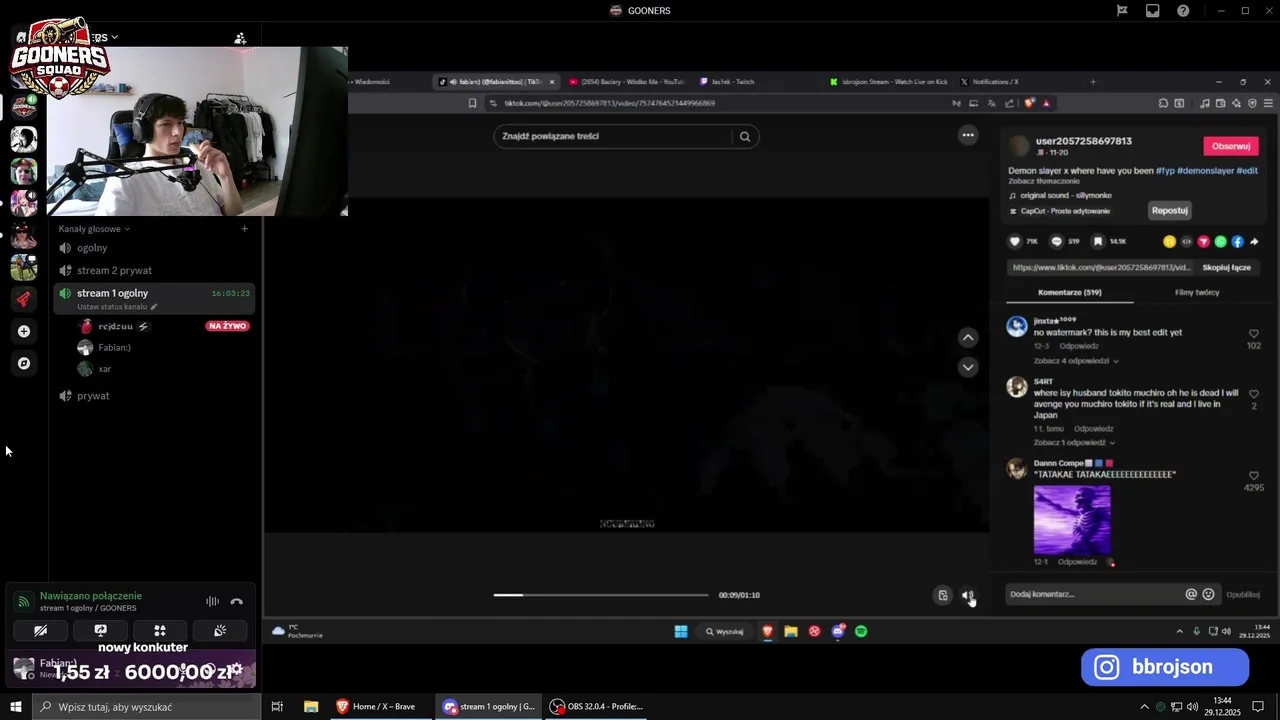Switch to Komentarze (519) tab

(x=1070, y=292)
